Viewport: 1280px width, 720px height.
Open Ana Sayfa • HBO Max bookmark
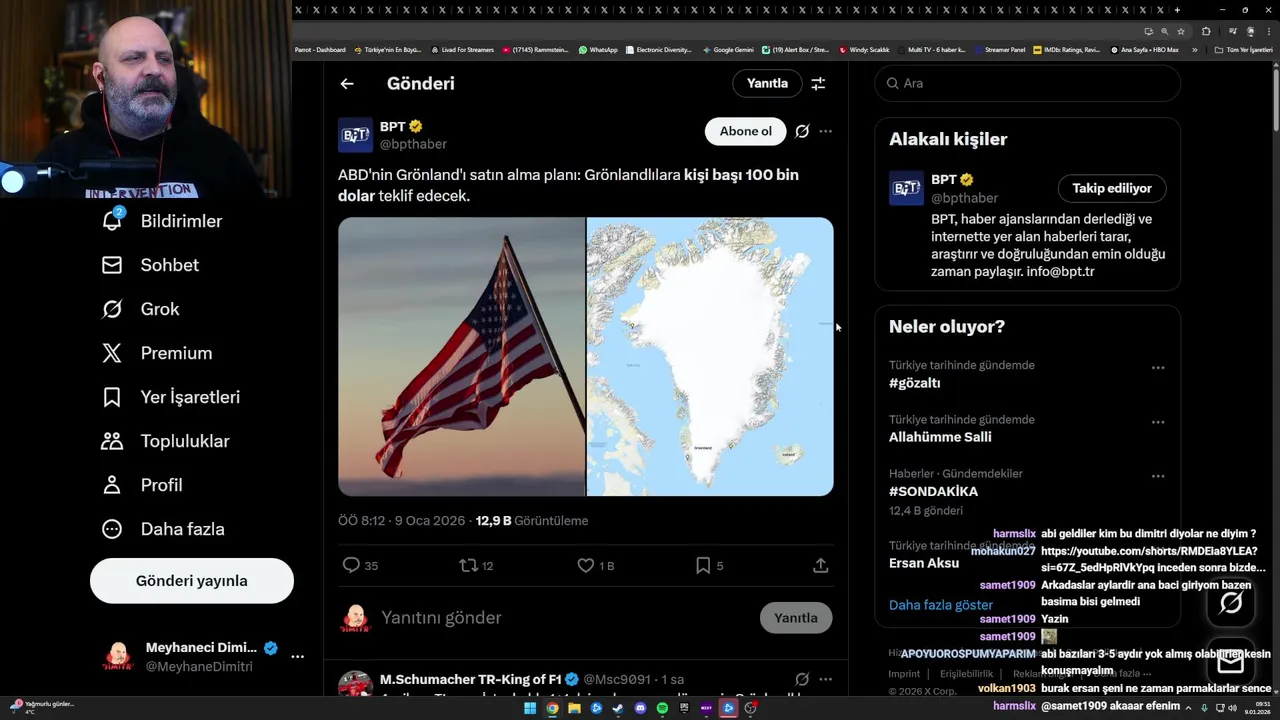[x=1144, y=49]
